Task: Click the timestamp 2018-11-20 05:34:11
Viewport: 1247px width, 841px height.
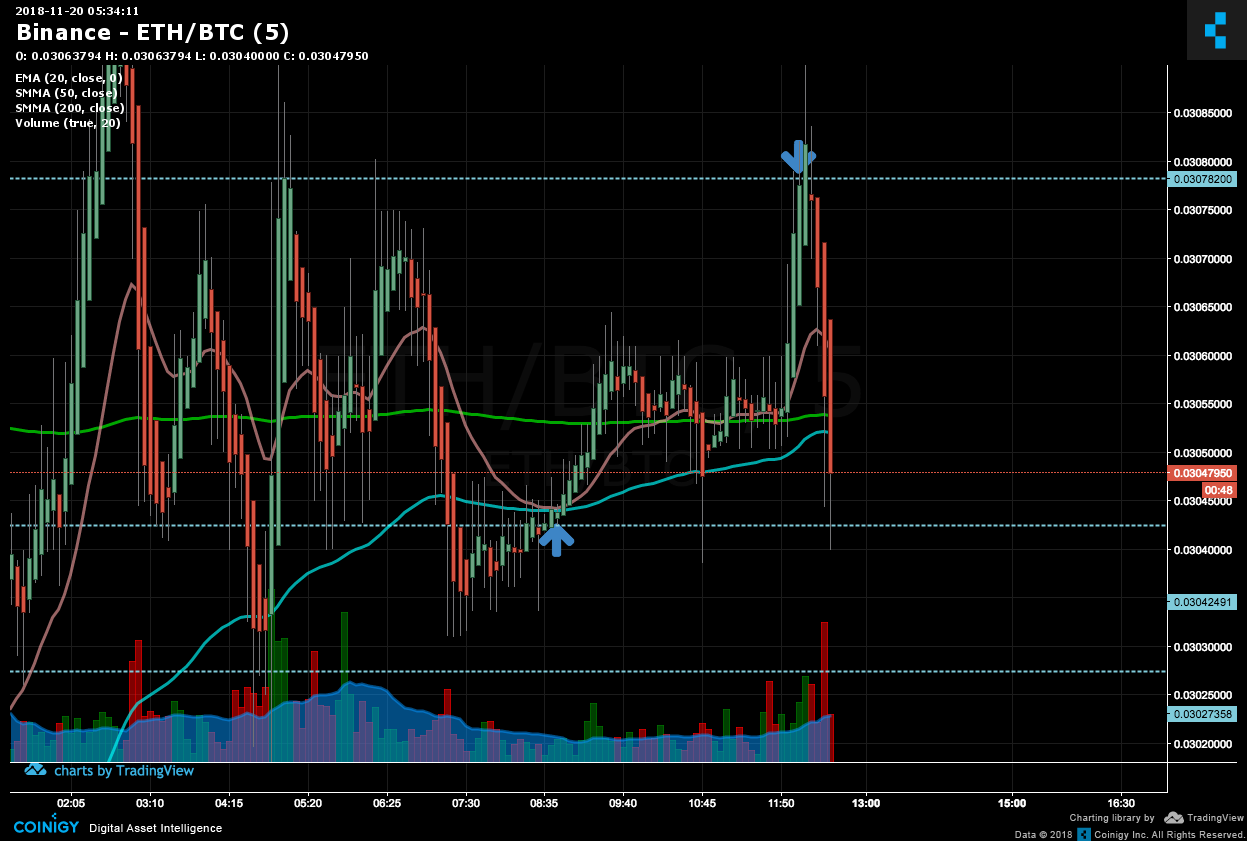Action: click(77, 11)
